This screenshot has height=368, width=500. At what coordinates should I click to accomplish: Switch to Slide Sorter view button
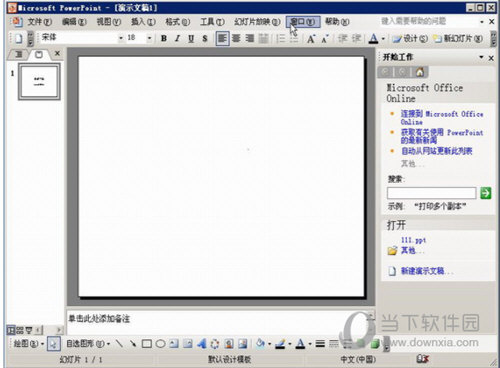pos(20,330)
